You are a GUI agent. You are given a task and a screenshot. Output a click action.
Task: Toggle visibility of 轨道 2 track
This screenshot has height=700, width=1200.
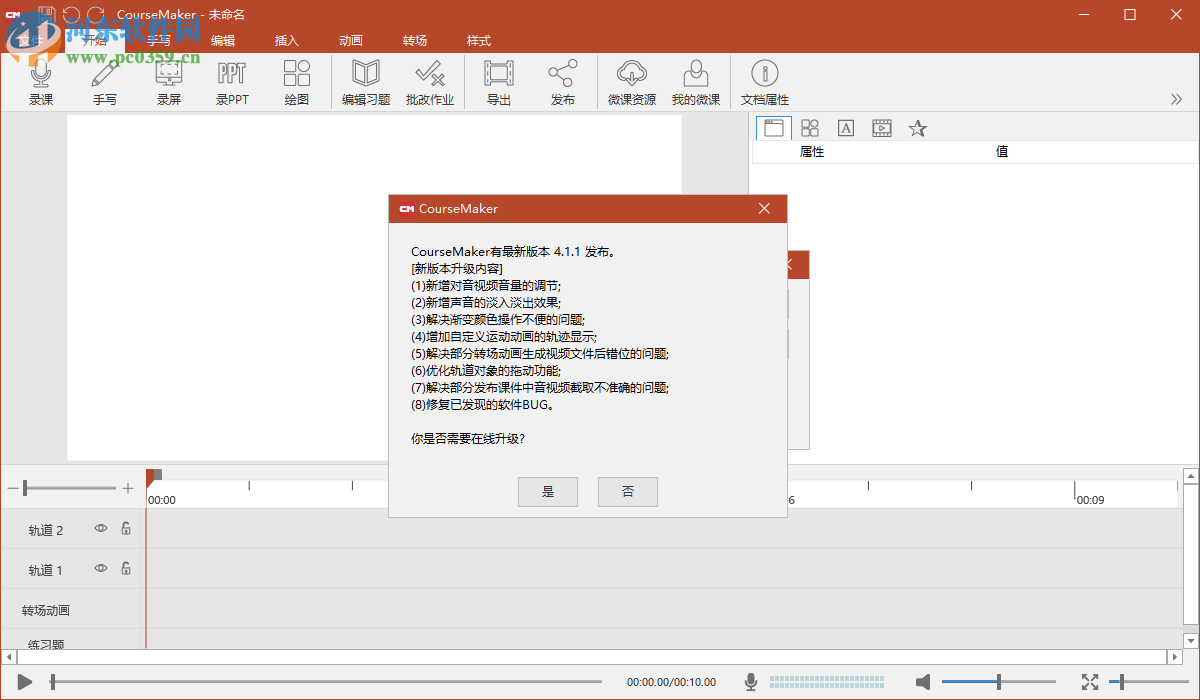pyautogui.click(x=100, y=530)
